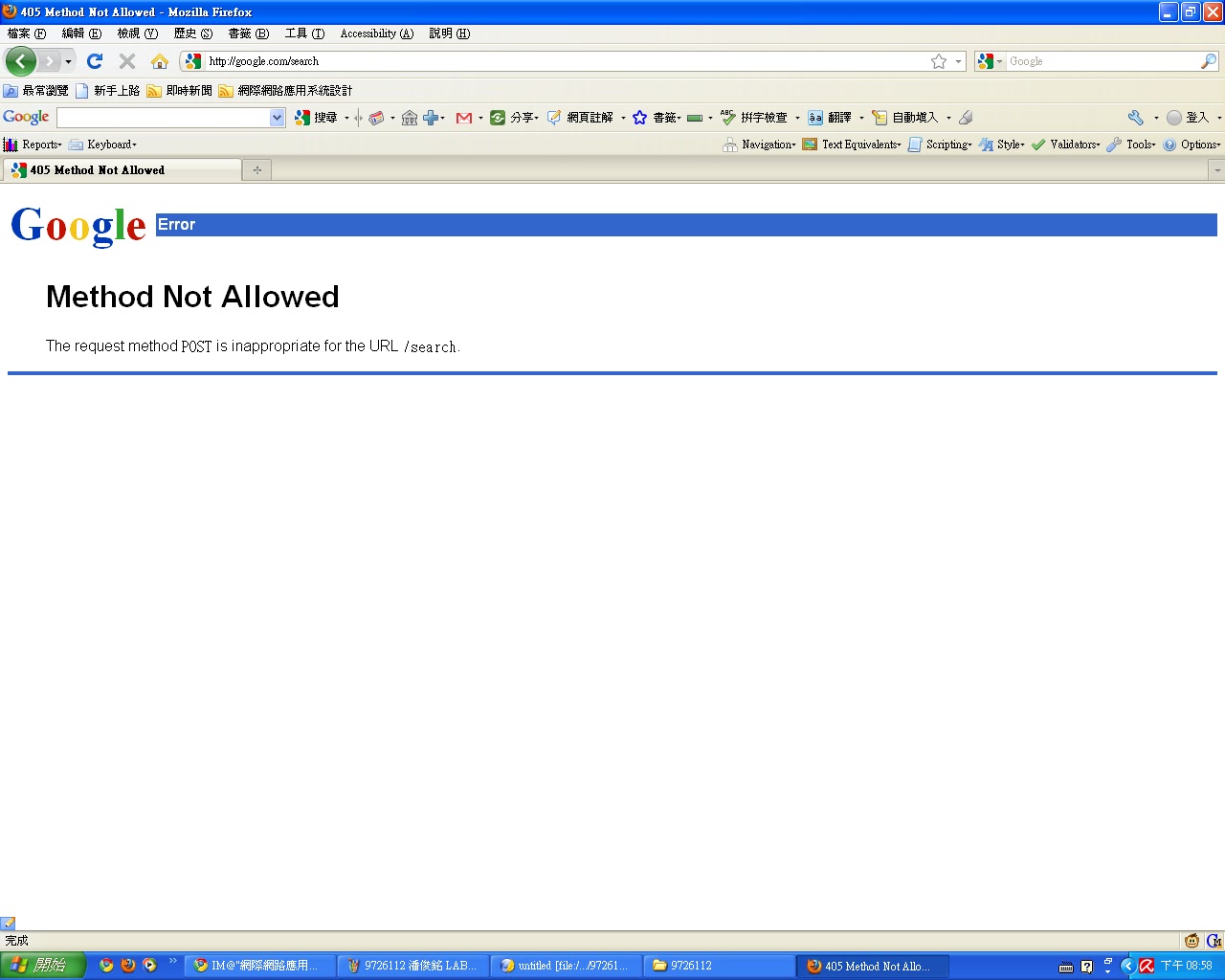The width and height of the screenshot is (1225, 980).
Task: Open the 檔案 (File) menu
Action: [x=27, y=33]
